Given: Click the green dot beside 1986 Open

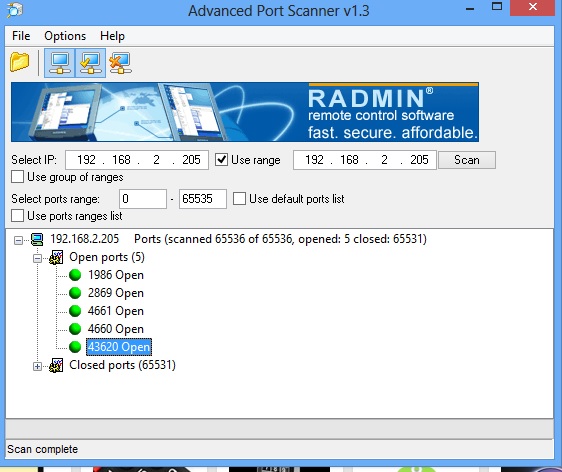Looking at the screenshot, I should [75, 275].
